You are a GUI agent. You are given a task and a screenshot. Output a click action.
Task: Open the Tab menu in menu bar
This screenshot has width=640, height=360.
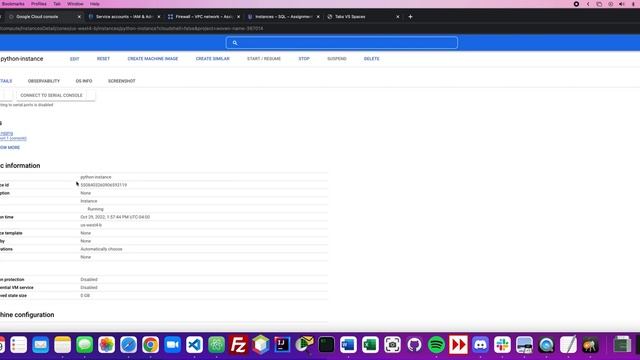pos(57,4)
